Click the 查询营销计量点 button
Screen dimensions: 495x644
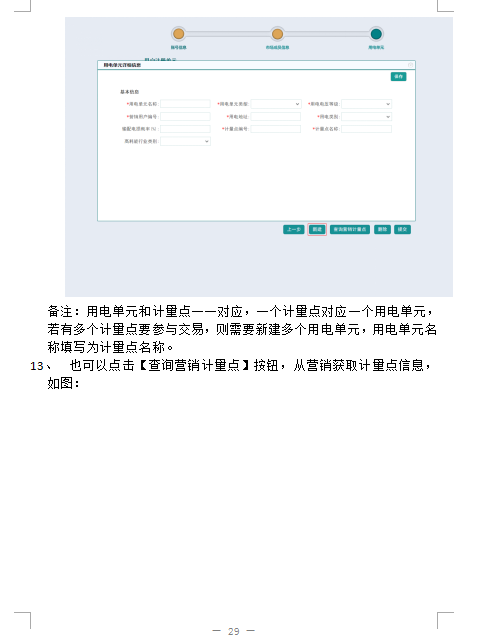(x=350, y=229)
